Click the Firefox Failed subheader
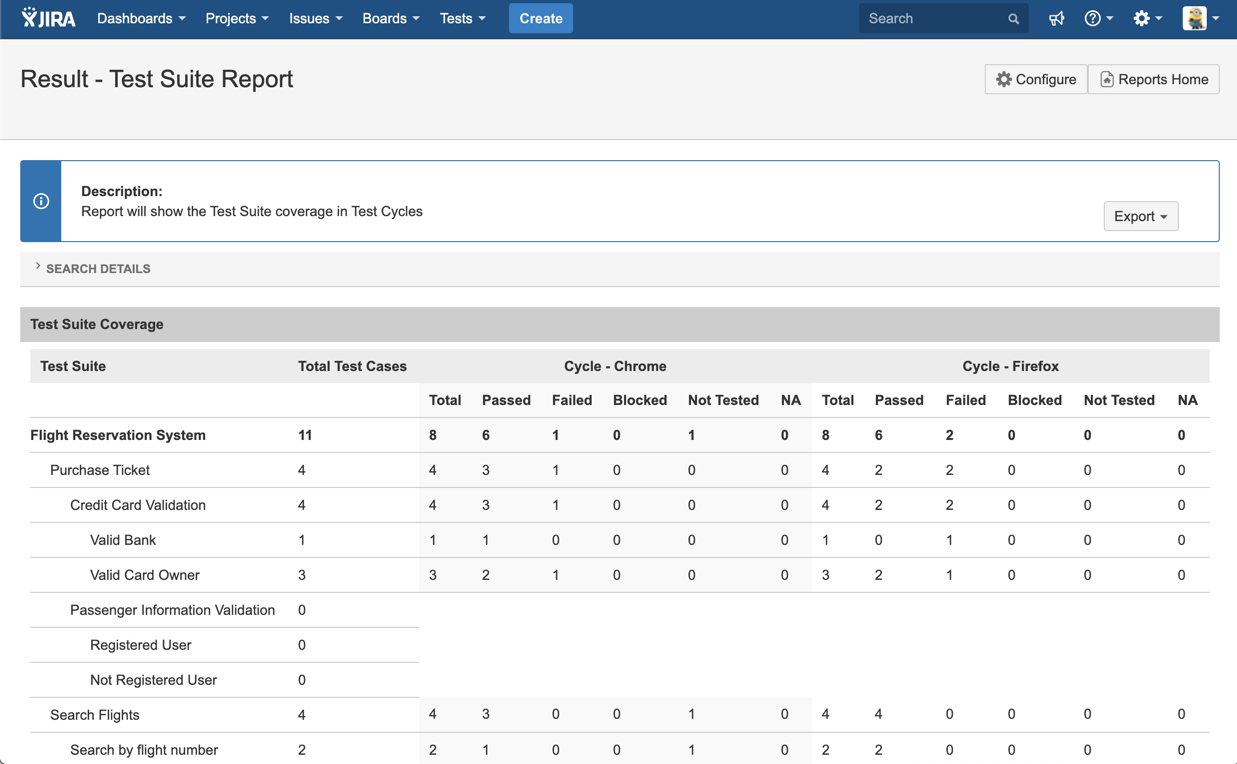 (x=966, y=400)
